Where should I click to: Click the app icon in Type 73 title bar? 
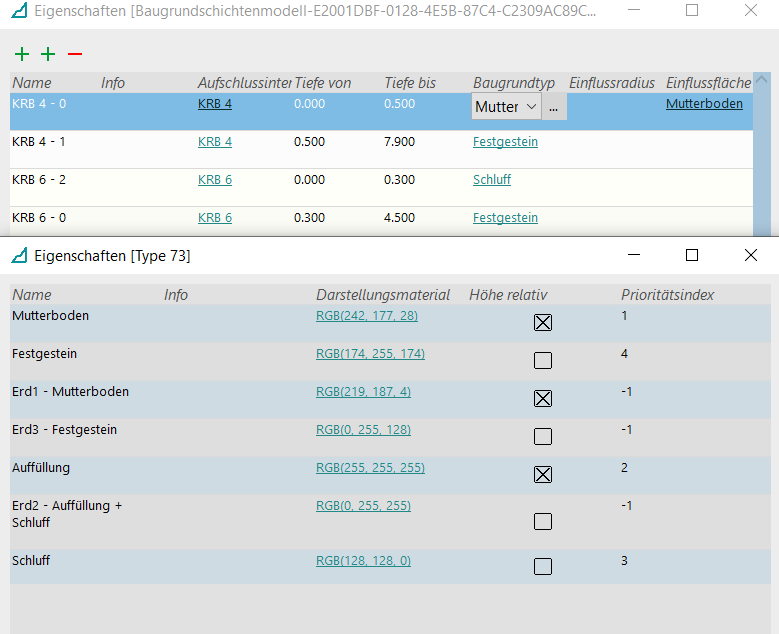coord(19,256)
